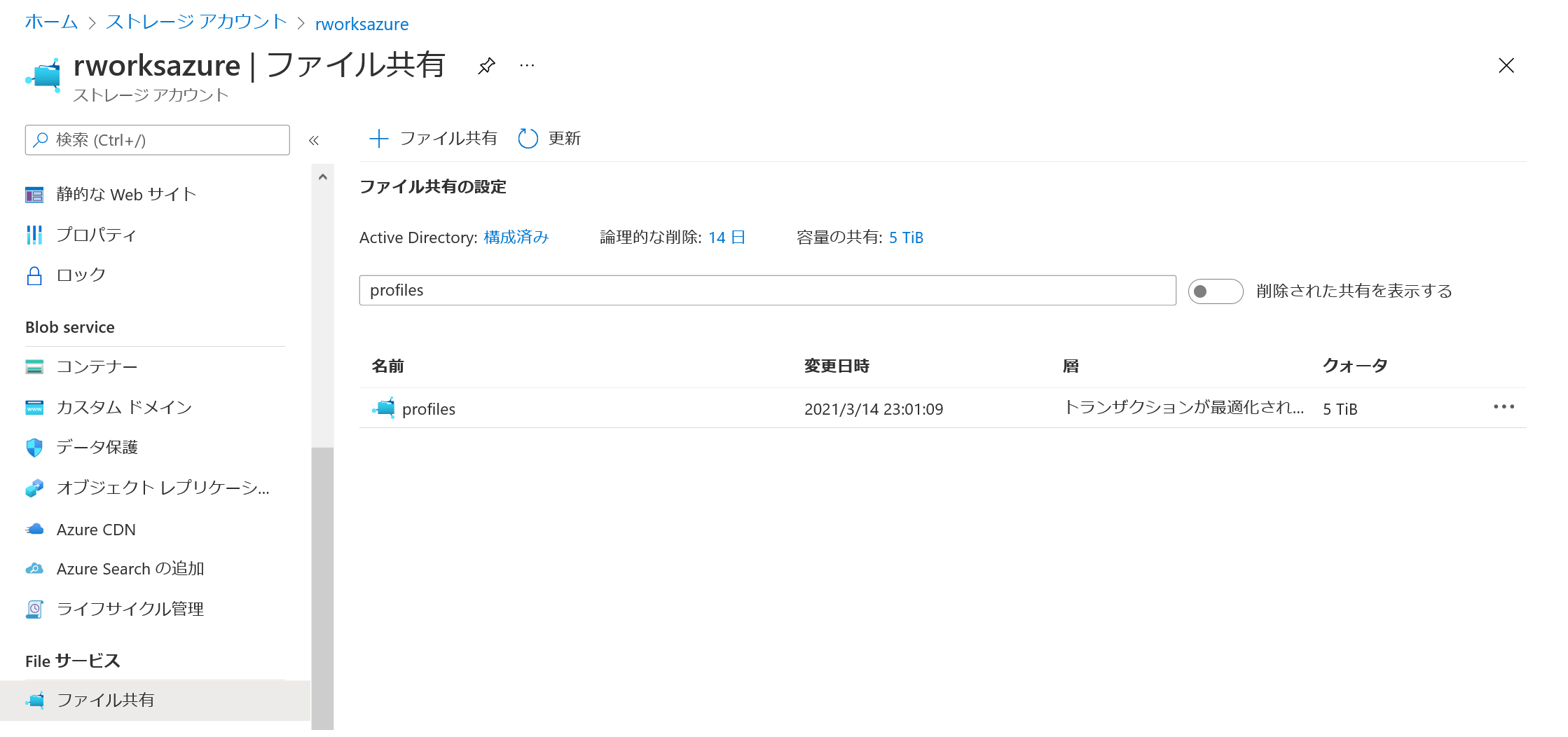Collapse the sidebar with double chevron
1568x737 pixels.
click(x=314, y=140)
